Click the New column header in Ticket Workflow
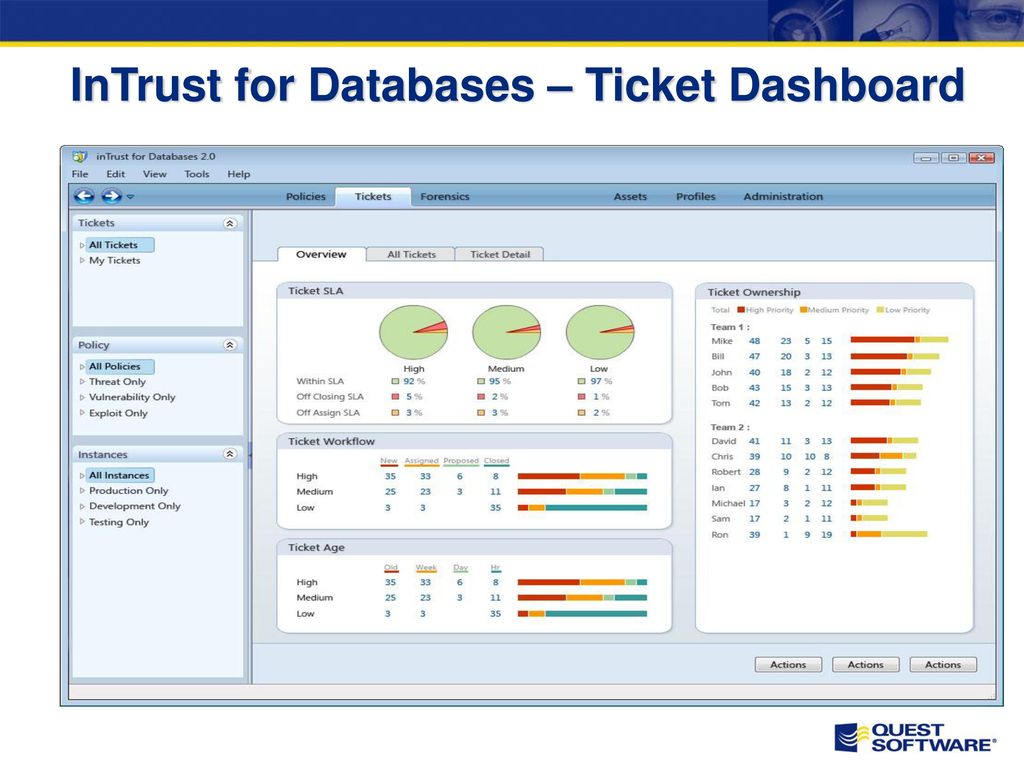 389,461
